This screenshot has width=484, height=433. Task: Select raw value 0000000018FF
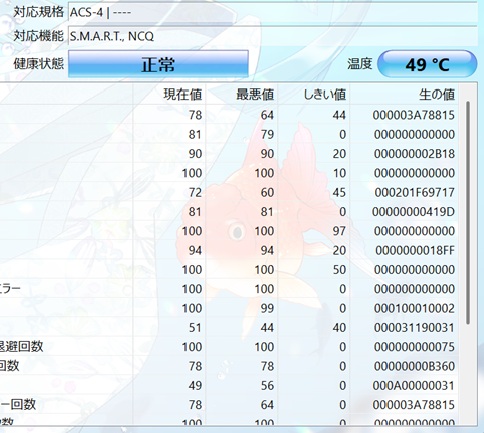pyautogui.click(x=415, y=250)
